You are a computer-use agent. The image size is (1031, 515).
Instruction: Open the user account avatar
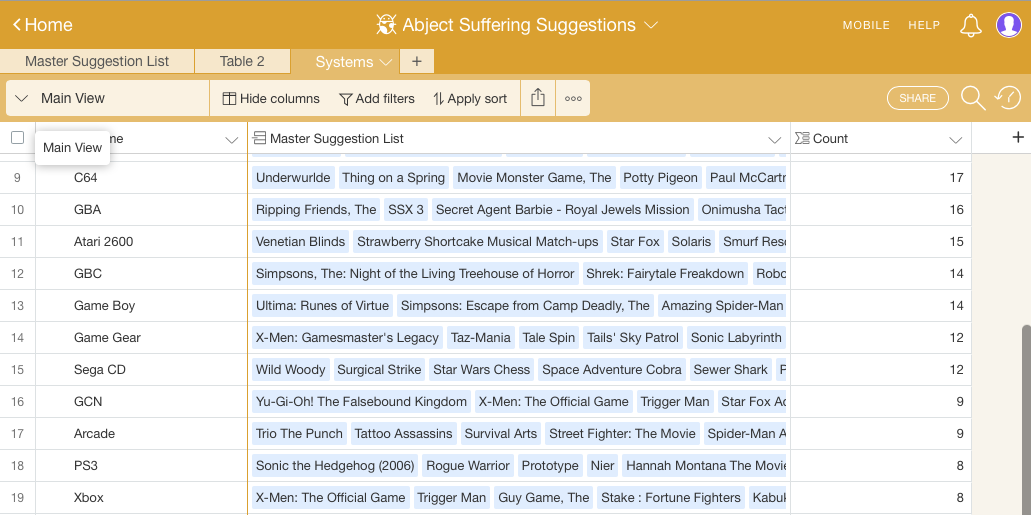click(x=1009, y=25)
